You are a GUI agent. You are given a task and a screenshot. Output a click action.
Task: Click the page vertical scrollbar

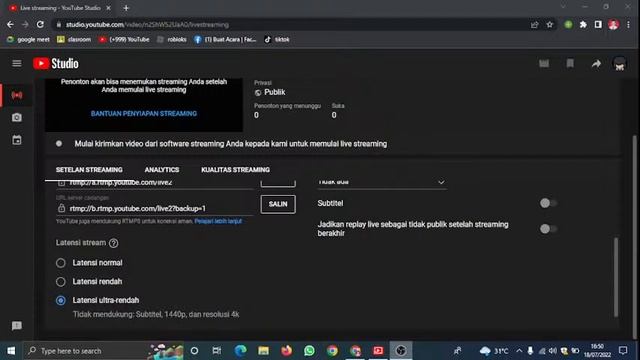tap(634, 237)
